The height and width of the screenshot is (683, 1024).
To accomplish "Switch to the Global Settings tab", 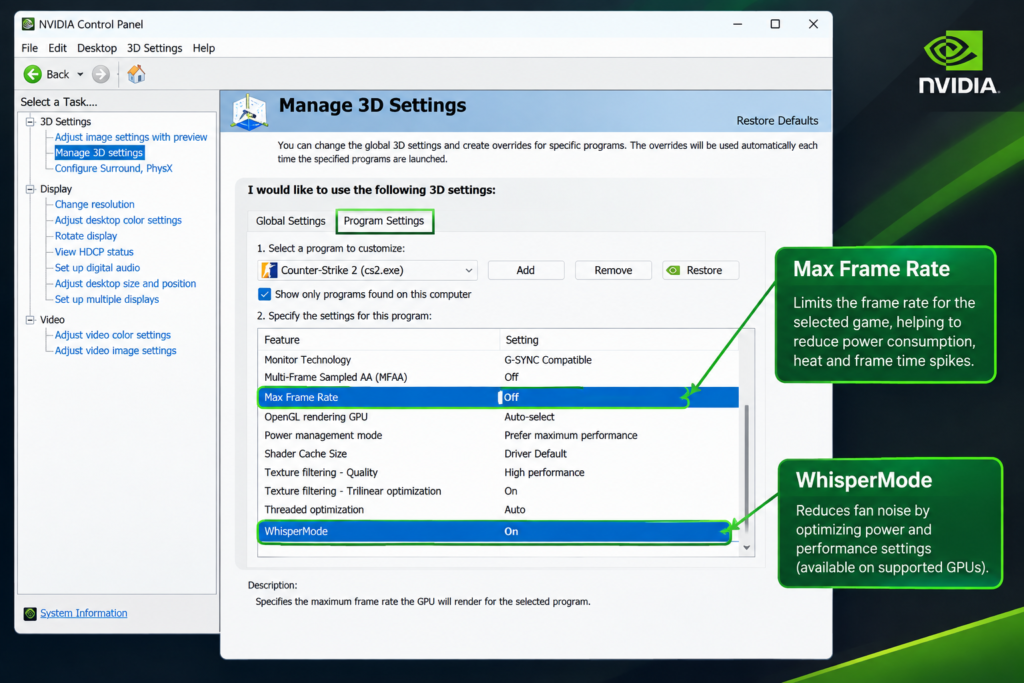I will tap(291, 221).
